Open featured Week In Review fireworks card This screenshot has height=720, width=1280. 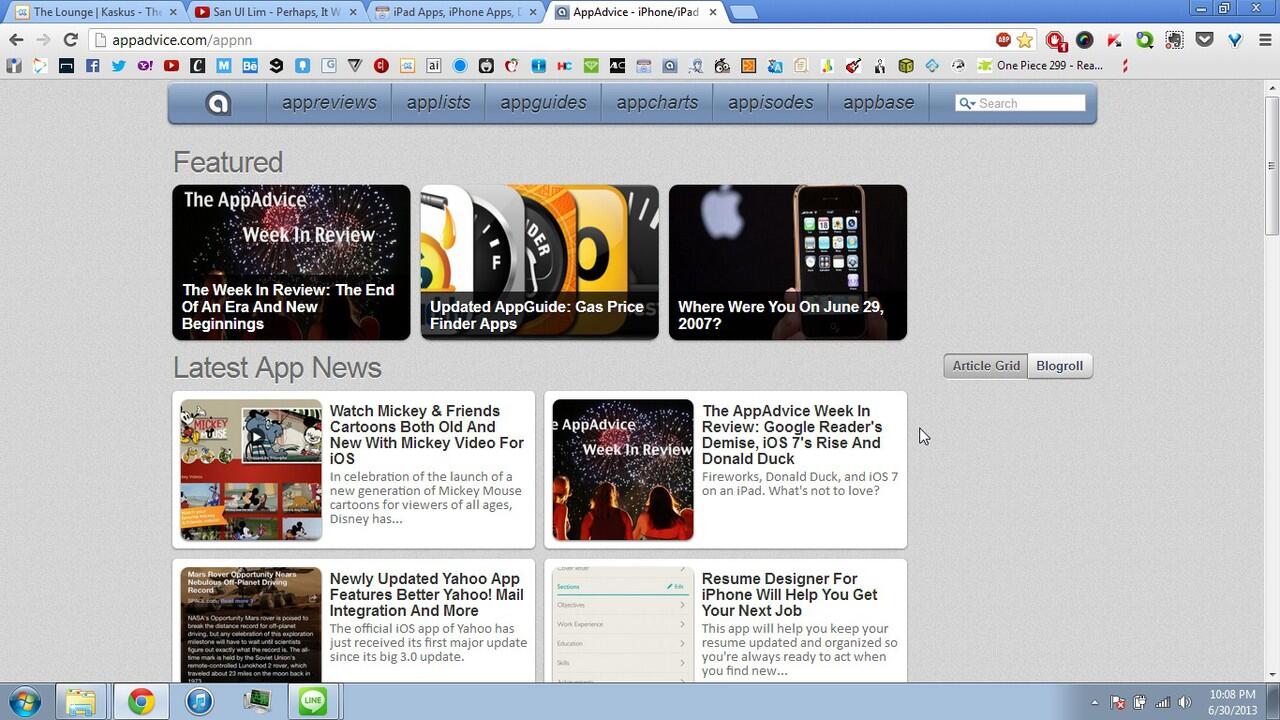[291, 262]
